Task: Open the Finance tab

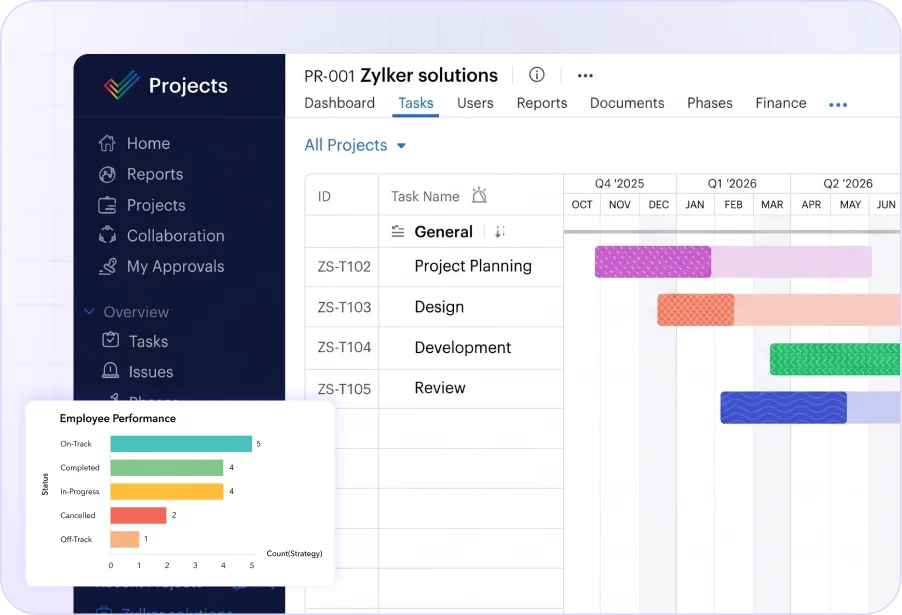Action: tap(781, 103)
